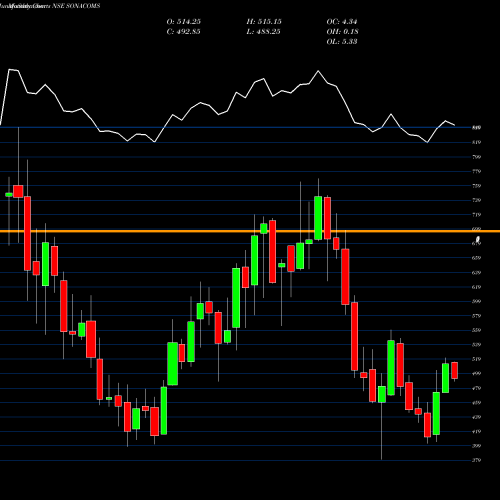Click the 379 price axis label
The width and height of the screenshot is (500, 500).
tap(477, 460)
